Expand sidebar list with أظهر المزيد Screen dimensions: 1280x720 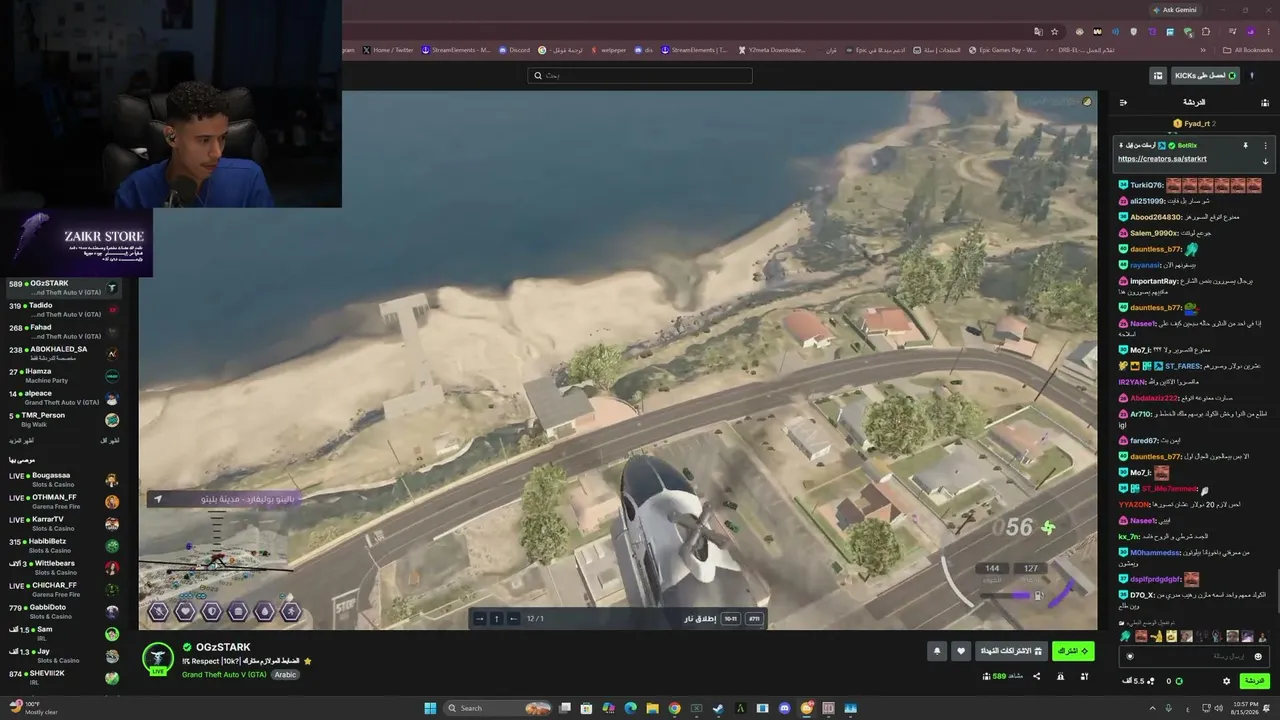[x=21, y=441]
